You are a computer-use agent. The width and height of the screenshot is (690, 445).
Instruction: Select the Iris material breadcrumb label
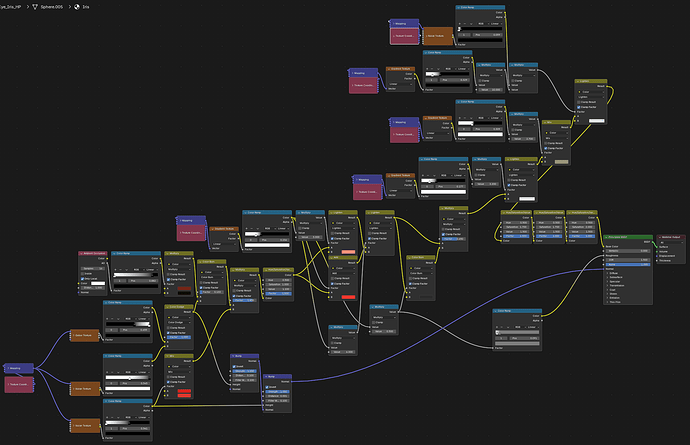[x=85, y=7]
